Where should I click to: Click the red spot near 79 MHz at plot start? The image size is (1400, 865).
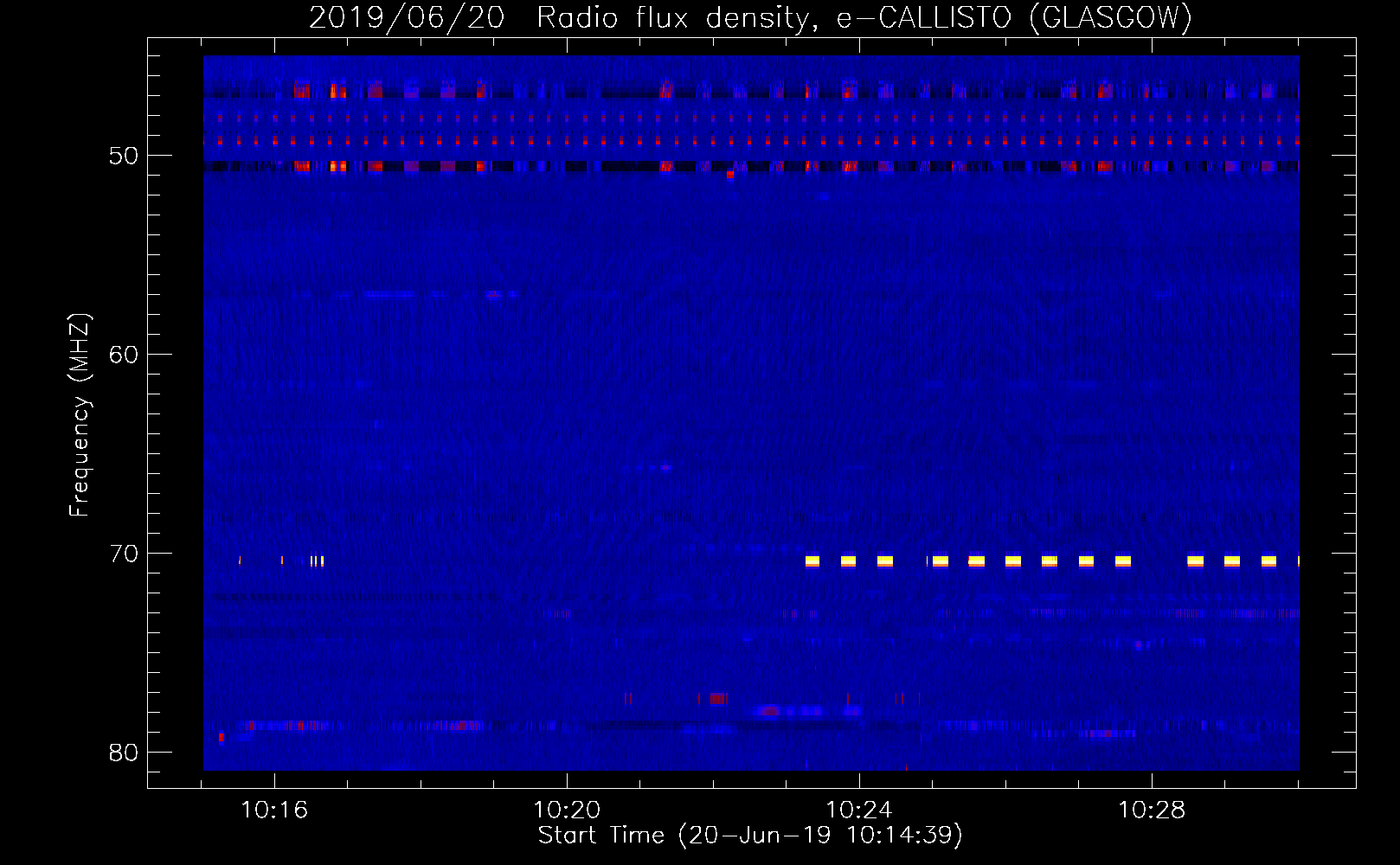[222, 737]
